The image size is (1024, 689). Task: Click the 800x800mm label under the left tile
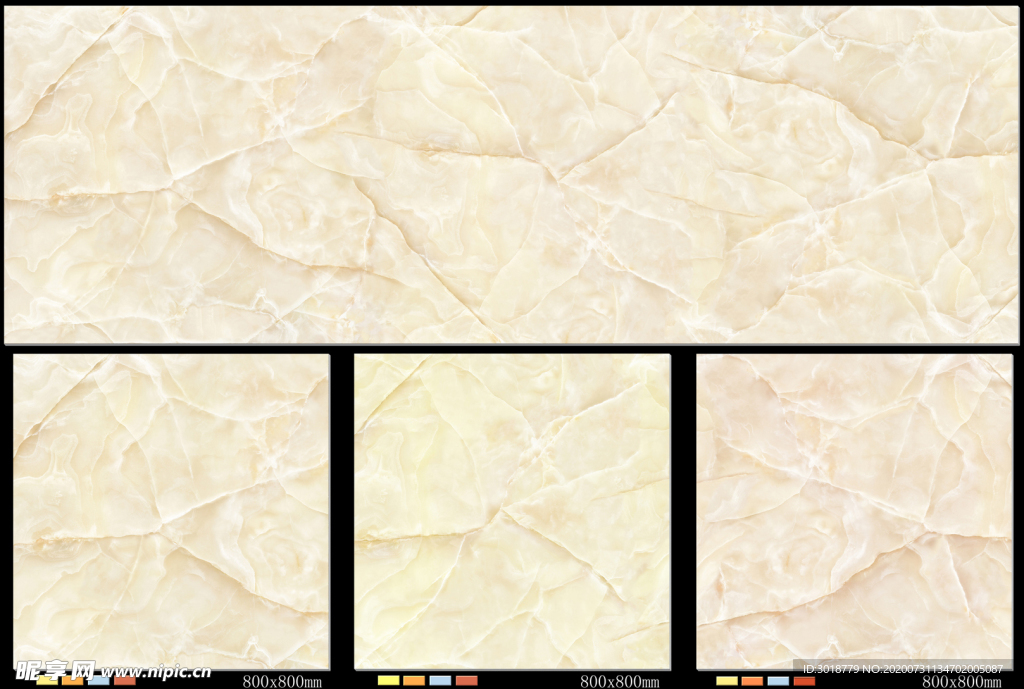point(282,681)
